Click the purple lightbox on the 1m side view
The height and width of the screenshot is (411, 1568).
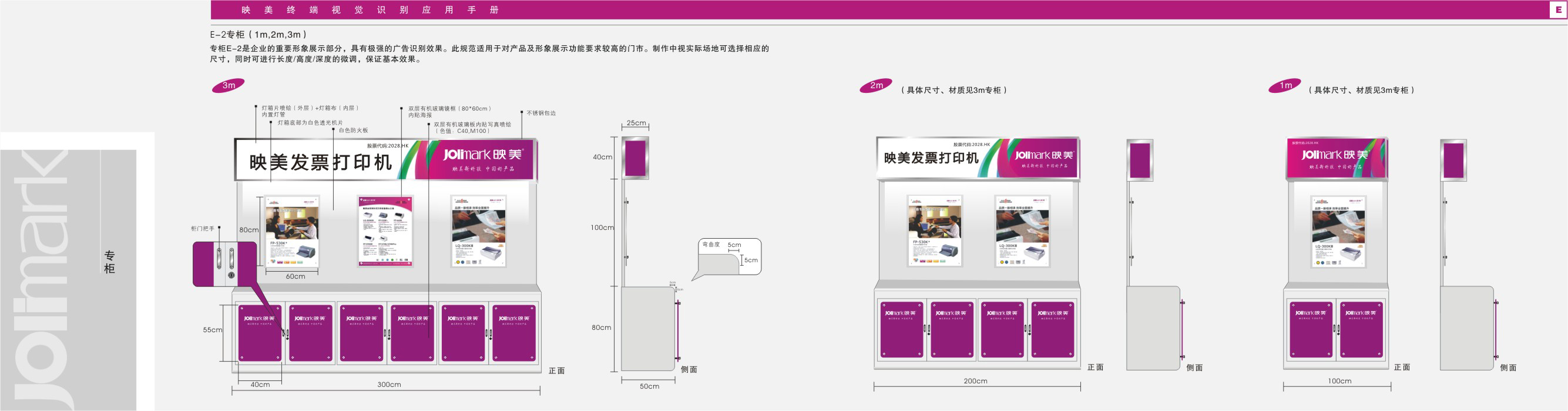(x=1453, y=161)
